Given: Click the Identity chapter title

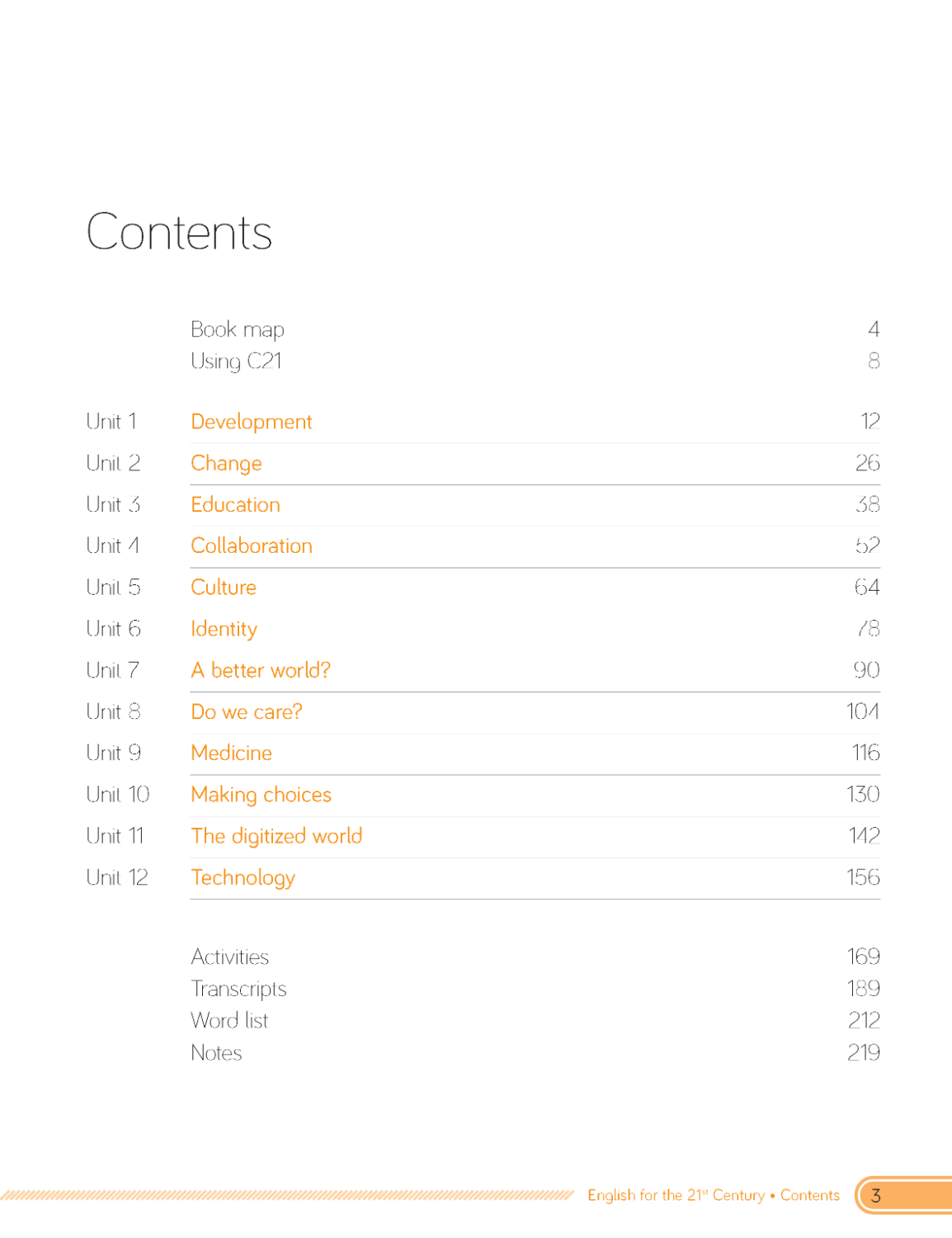Looking at the screenshot, I should pyautogui.click(x=224, y=629).
